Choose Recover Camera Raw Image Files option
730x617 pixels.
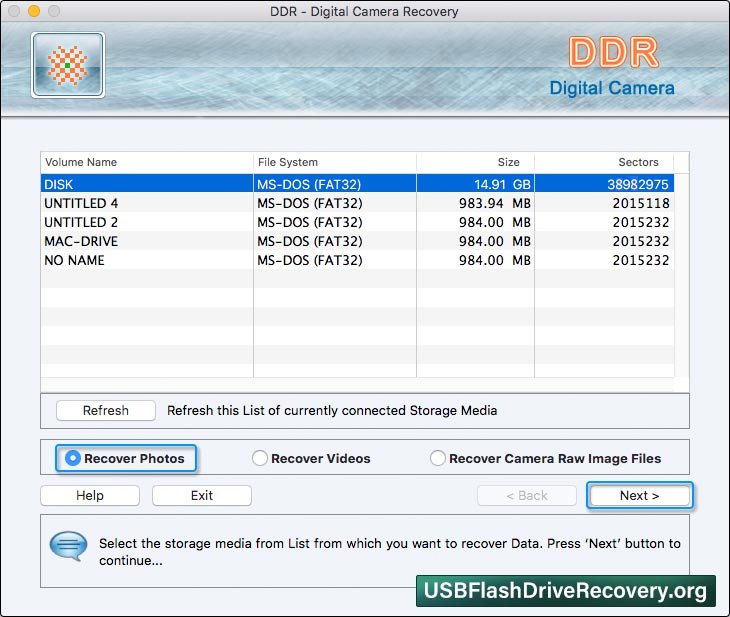pos(438,458)
